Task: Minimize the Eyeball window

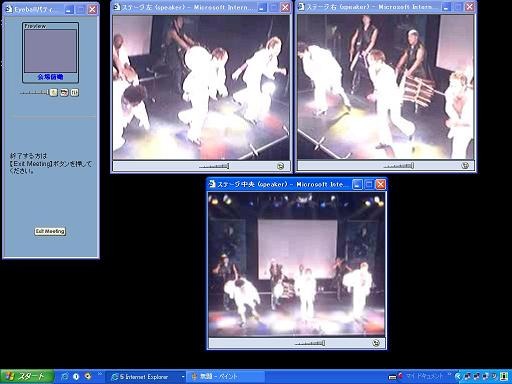Action: pos(69,9)
